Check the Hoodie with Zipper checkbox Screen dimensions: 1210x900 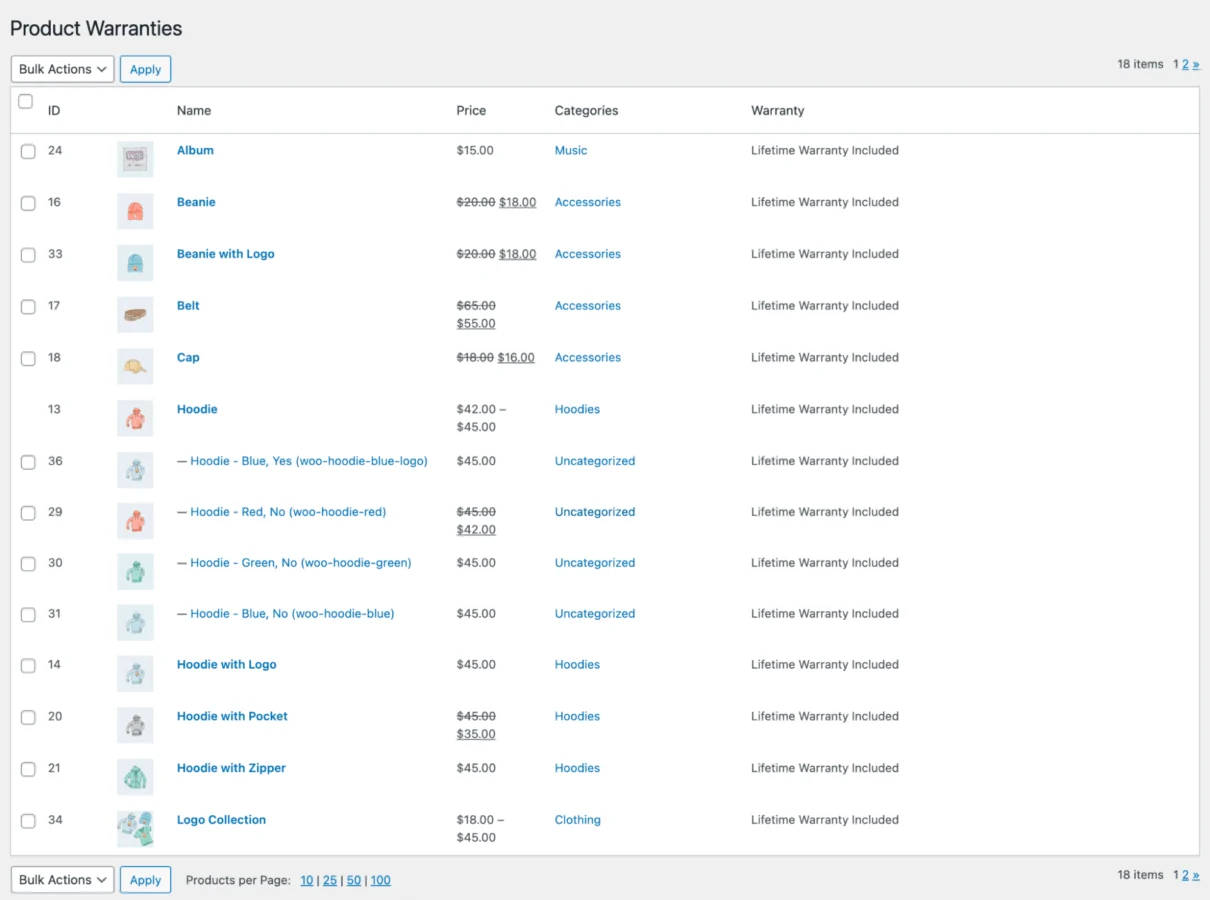pyautogui.click(x=28, y=769)
